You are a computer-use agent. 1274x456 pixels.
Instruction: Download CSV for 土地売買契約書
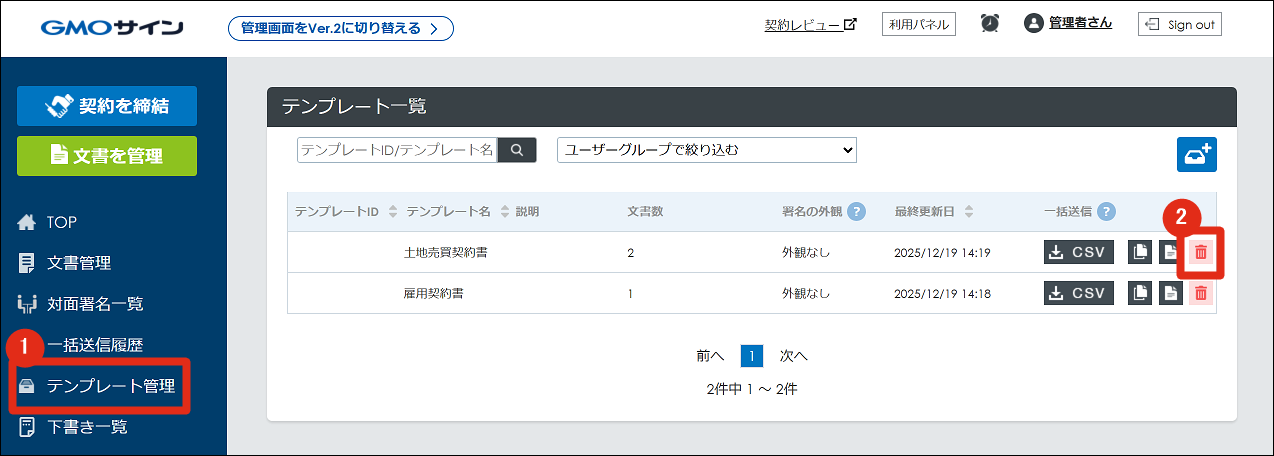[1078, 252]
